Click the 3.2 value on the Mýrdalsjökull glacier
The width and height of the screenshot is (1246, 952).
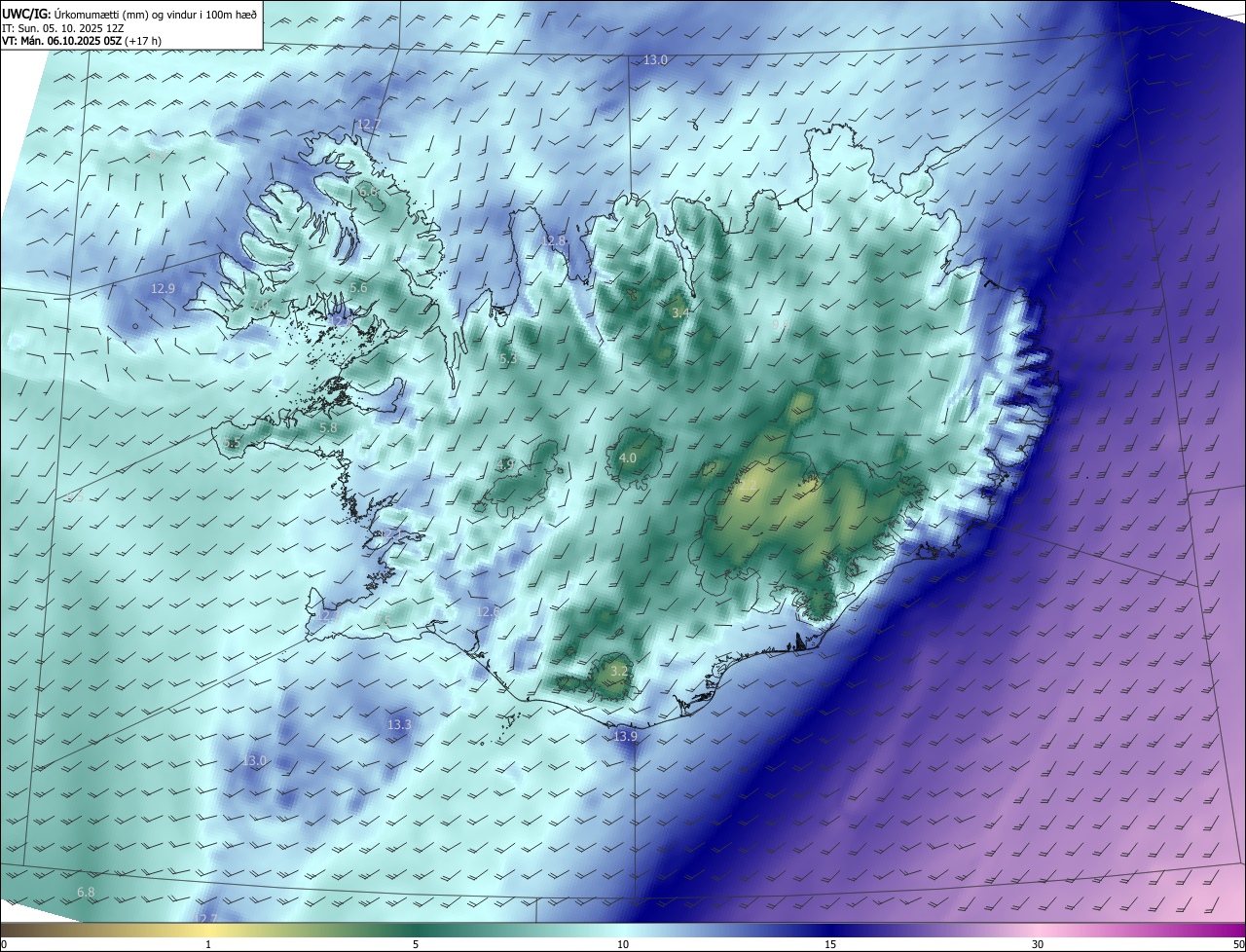tap(619, 671)
